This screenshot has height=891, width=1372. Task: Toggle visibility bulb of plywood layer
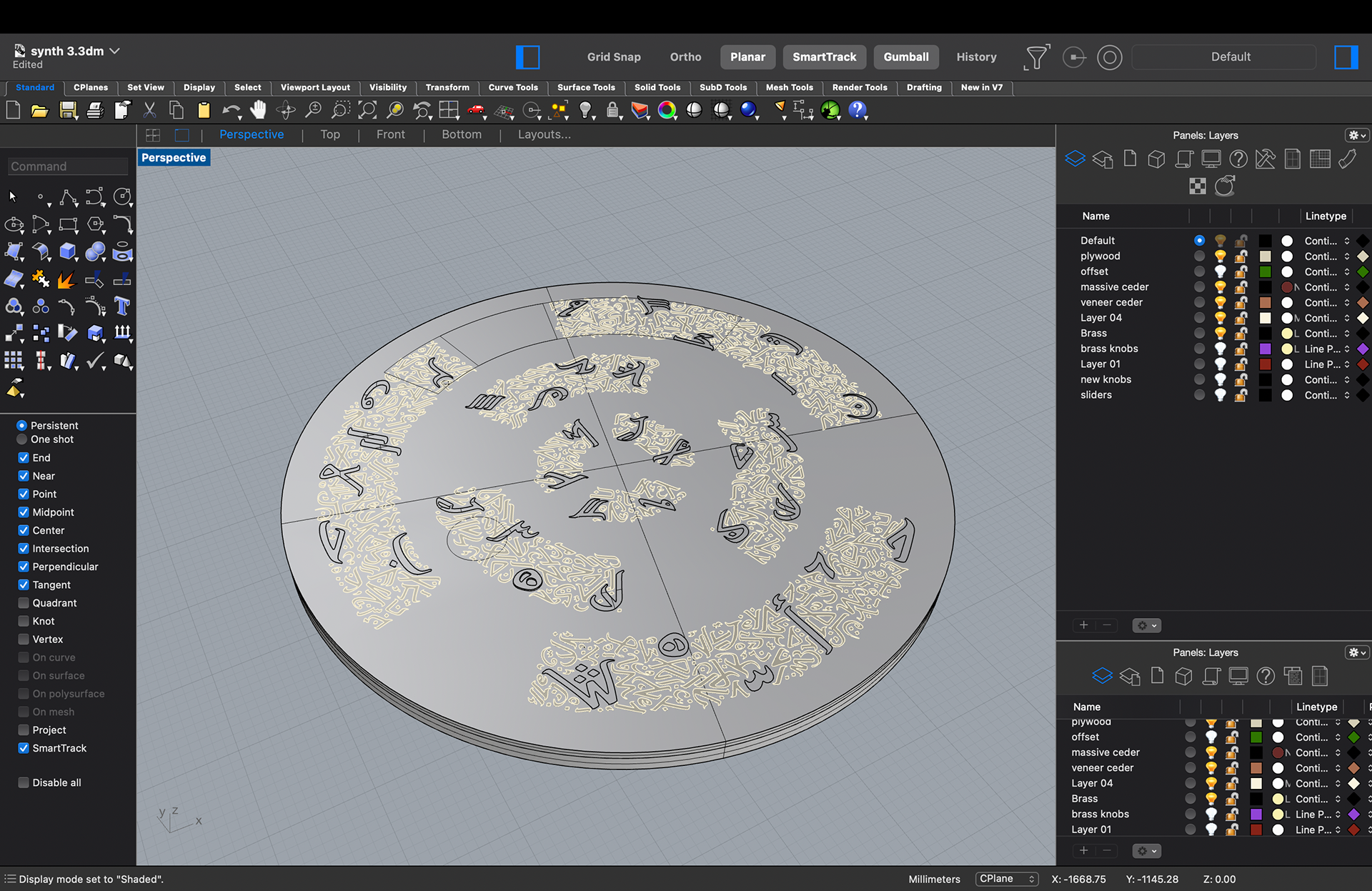(1221, 256)
